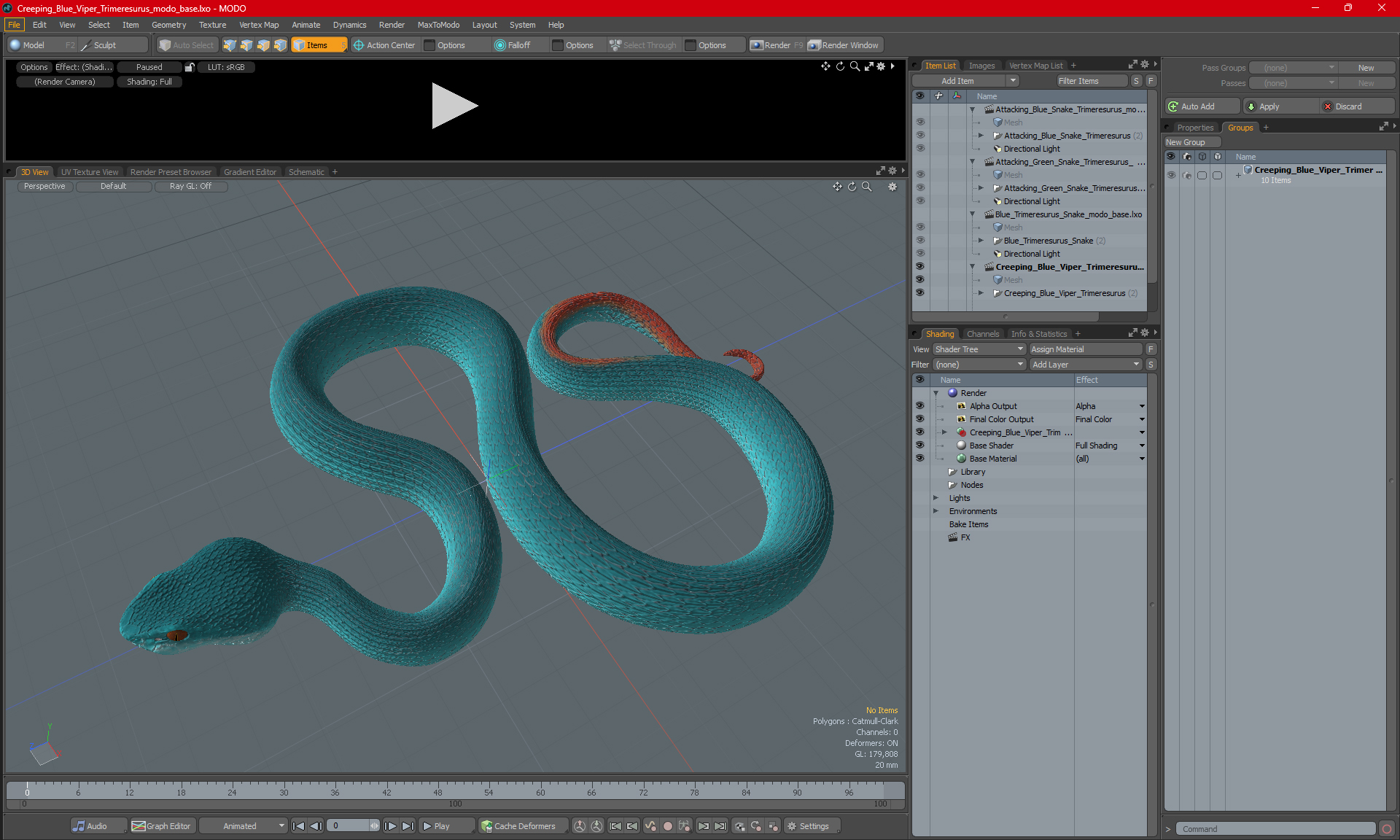Viewport: 1400px width, 840px height.
Task: Open 3D viewport gear options
Action: (x=892, y=187)
